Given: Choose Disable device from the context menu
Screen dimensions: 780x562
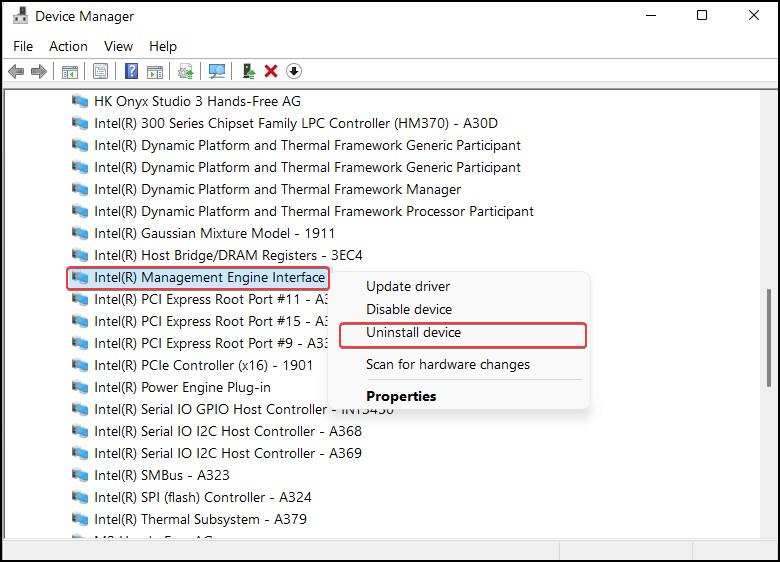Looking at the screenshot, I should coord(409,309).
